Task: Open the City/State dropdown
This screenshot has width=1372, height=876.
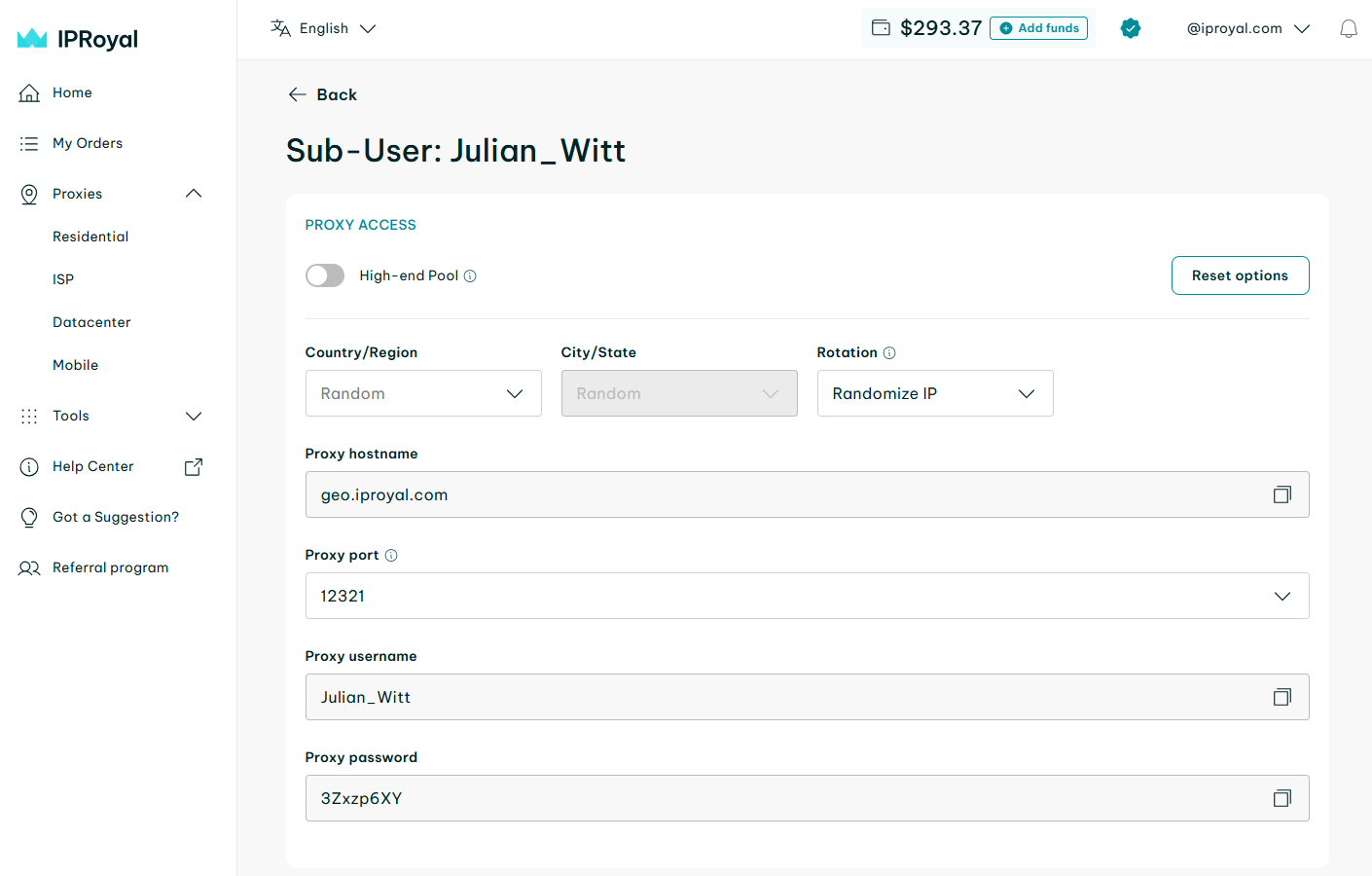Action: 679,393
